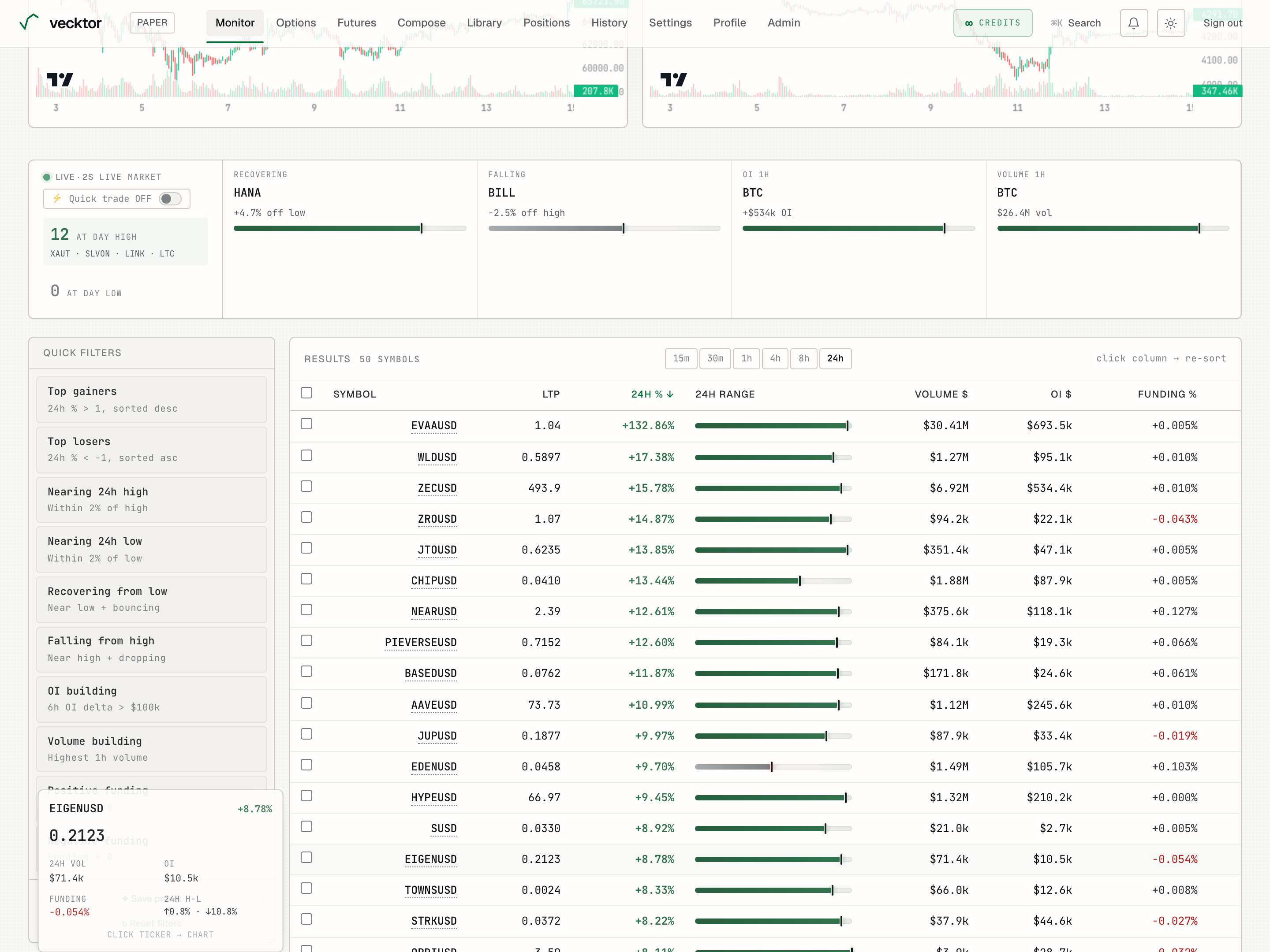Screen dimensions: 1270x952
Task: Check the EVAAUSD row checkbox
Action: click(306, 424)
